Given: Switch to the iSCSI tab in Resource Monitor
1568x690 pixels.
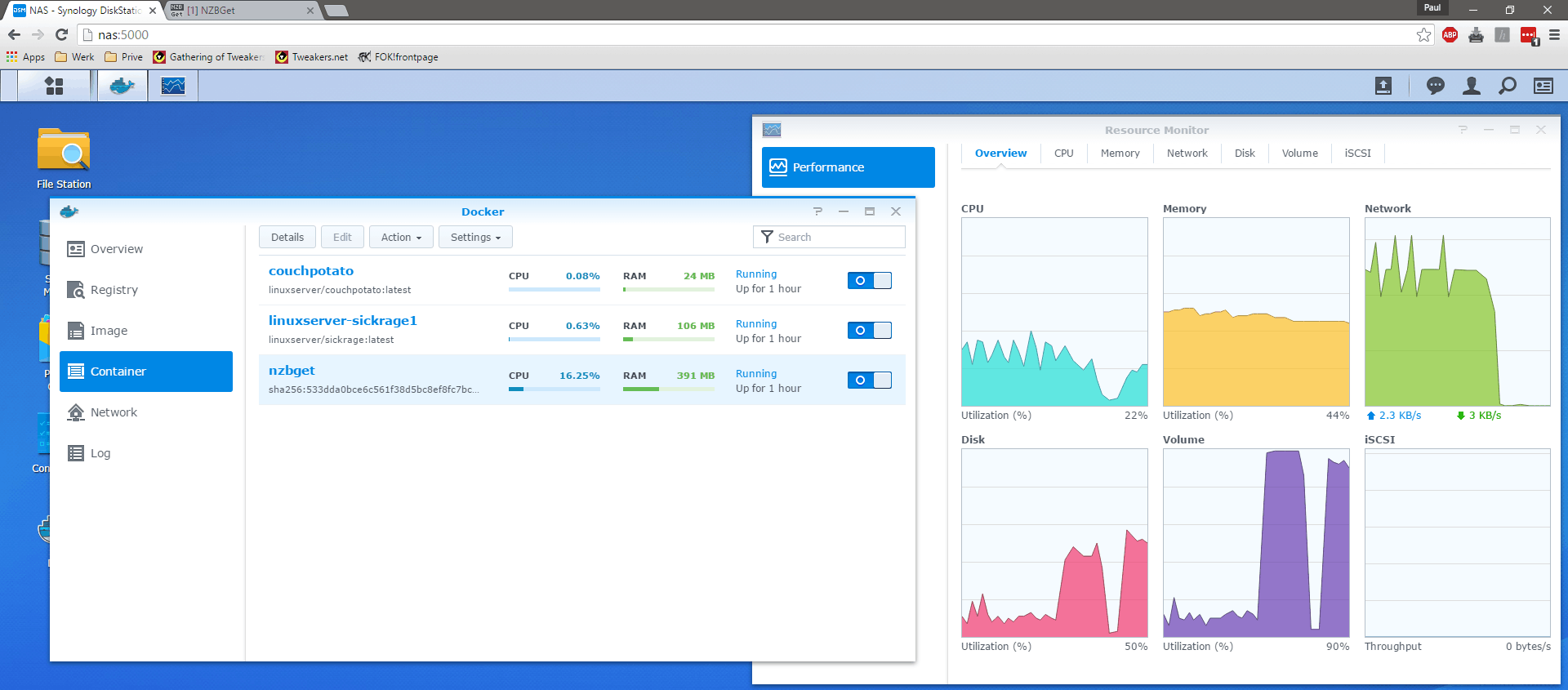Looking at the screenshot, I should (1357, 153).
